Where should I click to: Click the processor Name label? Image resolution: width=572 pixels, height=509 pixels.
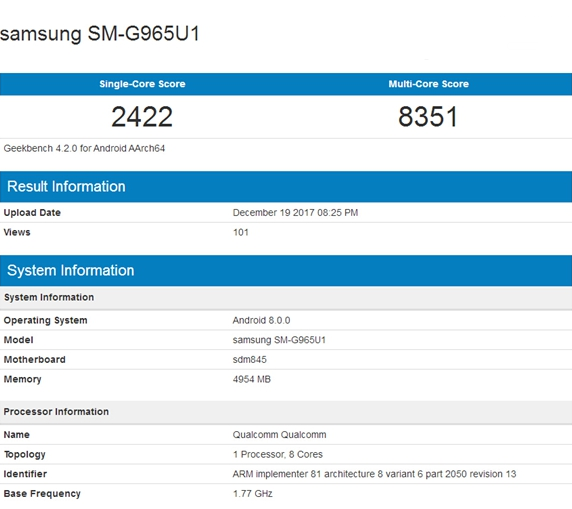(17, 435)
